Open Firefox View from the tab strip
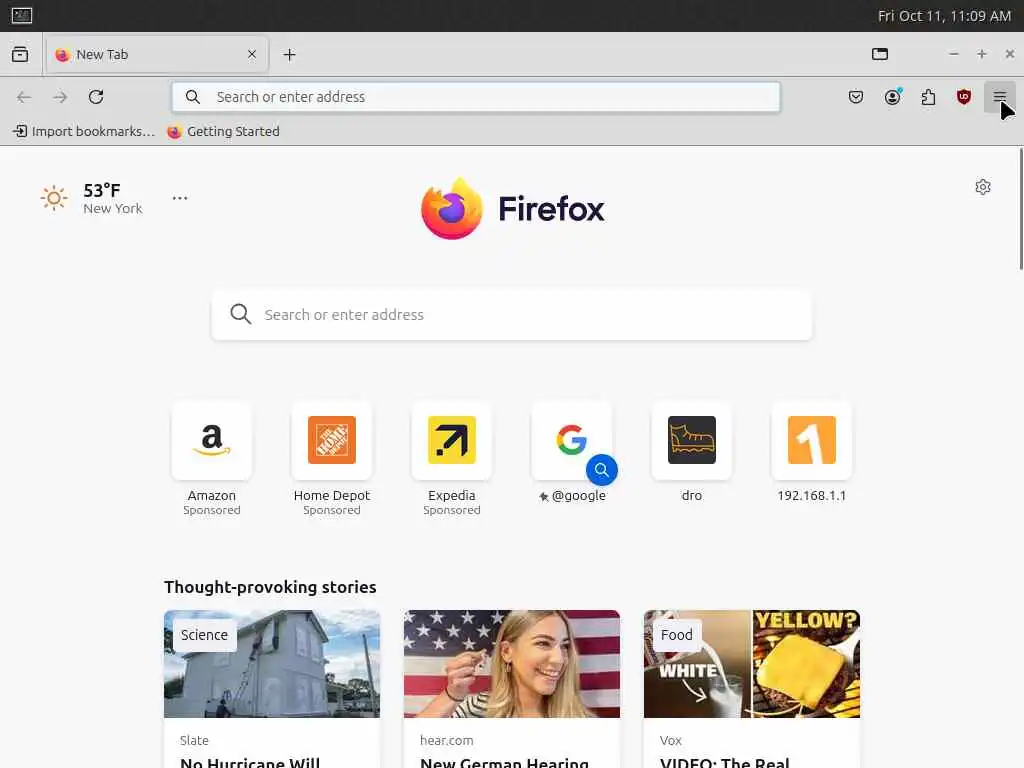 click(20, 54)
